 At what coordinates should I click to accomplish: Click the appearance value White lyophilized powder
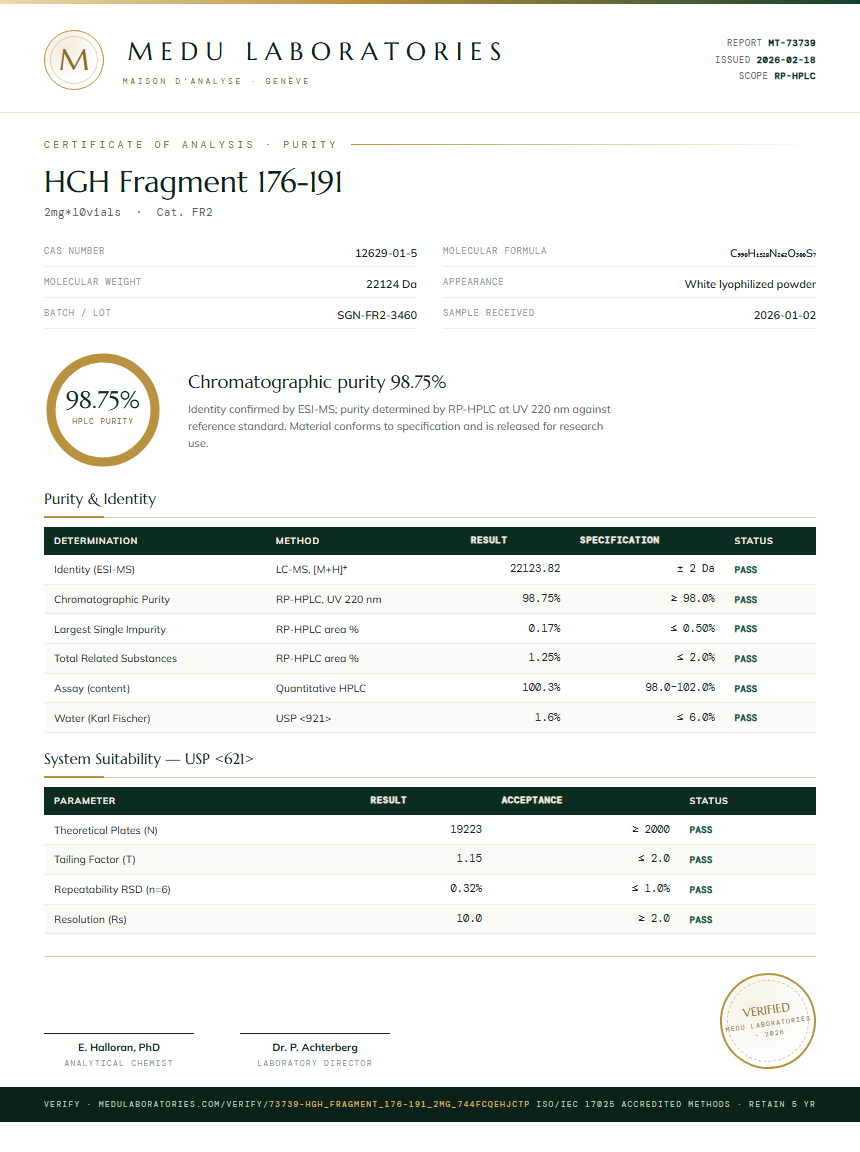[750, 284]
